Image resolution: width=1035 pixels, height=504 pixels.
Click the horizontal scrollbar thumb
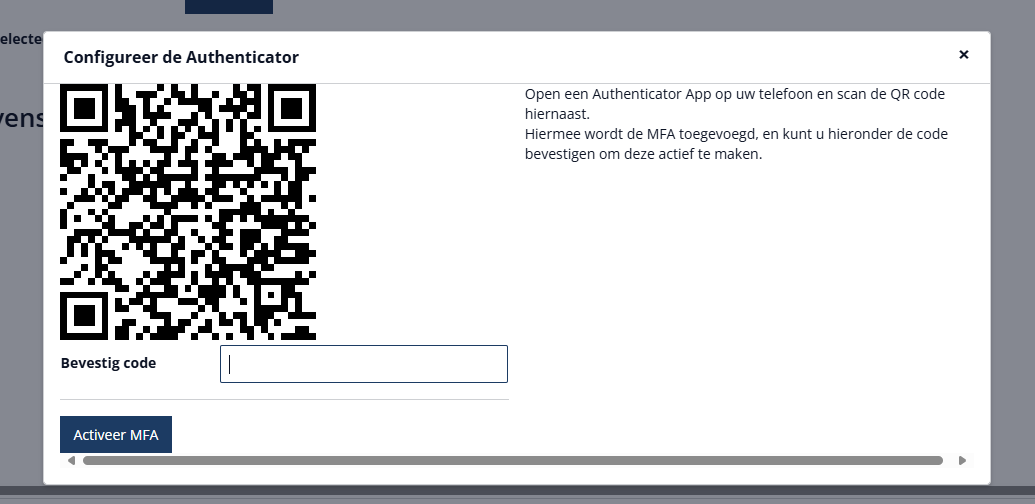tap(512, 460)
